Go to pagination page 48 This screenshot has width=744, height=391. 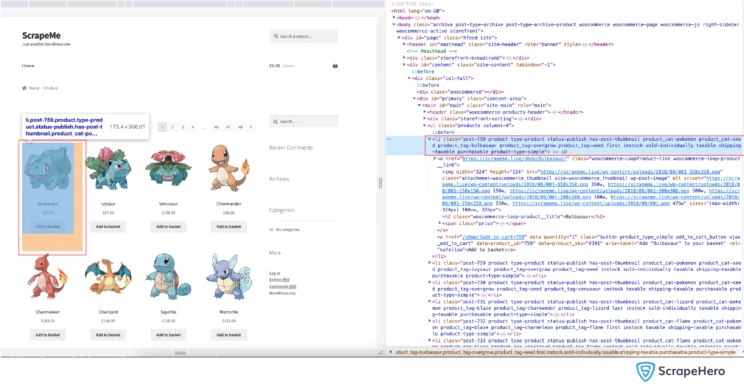[240, 127]
